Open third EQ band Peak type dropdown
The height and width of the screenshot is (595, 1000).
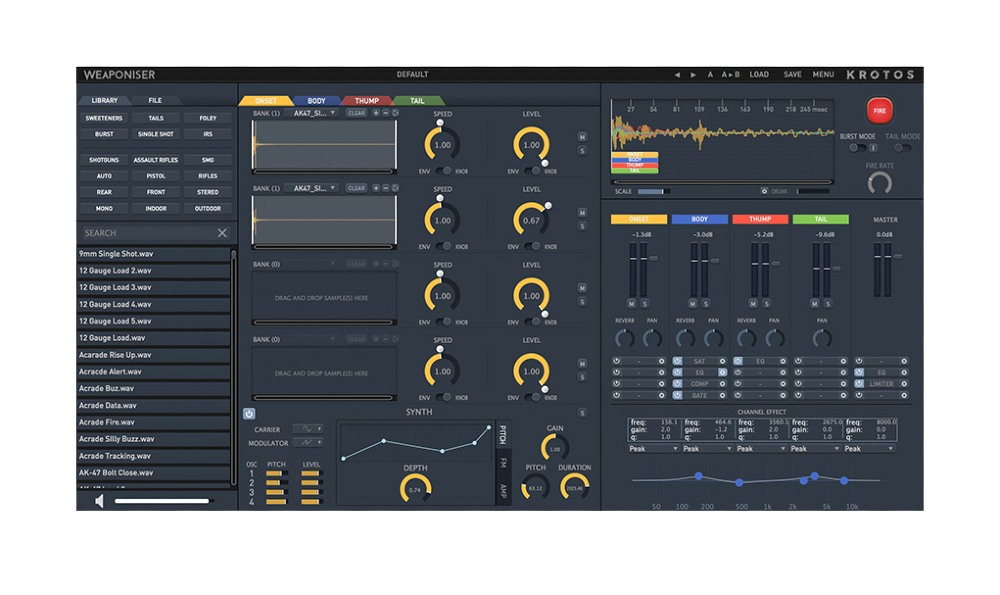(x=761, y=449)
